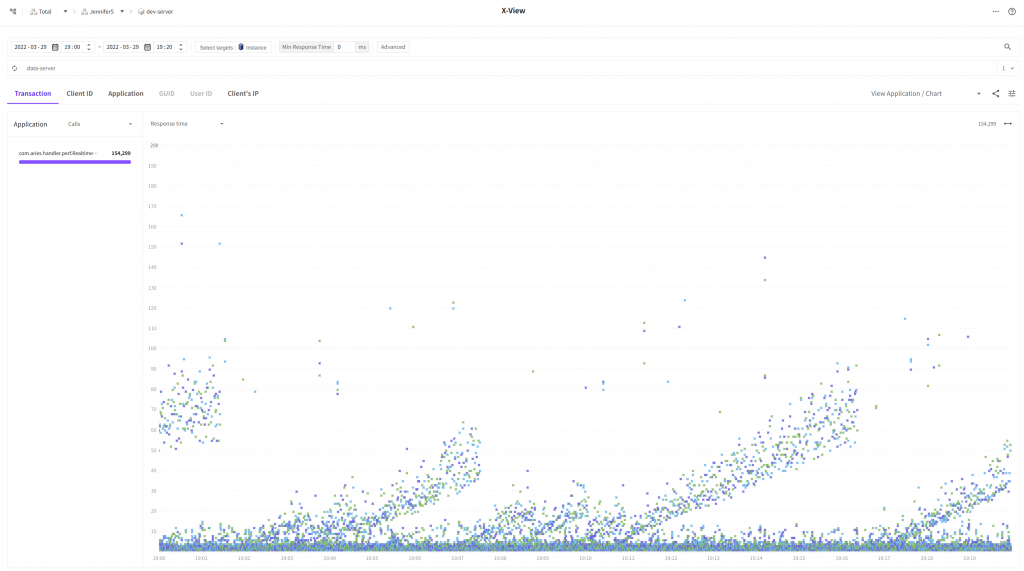This screenshot has height=571, width=1024.
Task: Switch to the Client ID tab
Action: pos(80,93)
